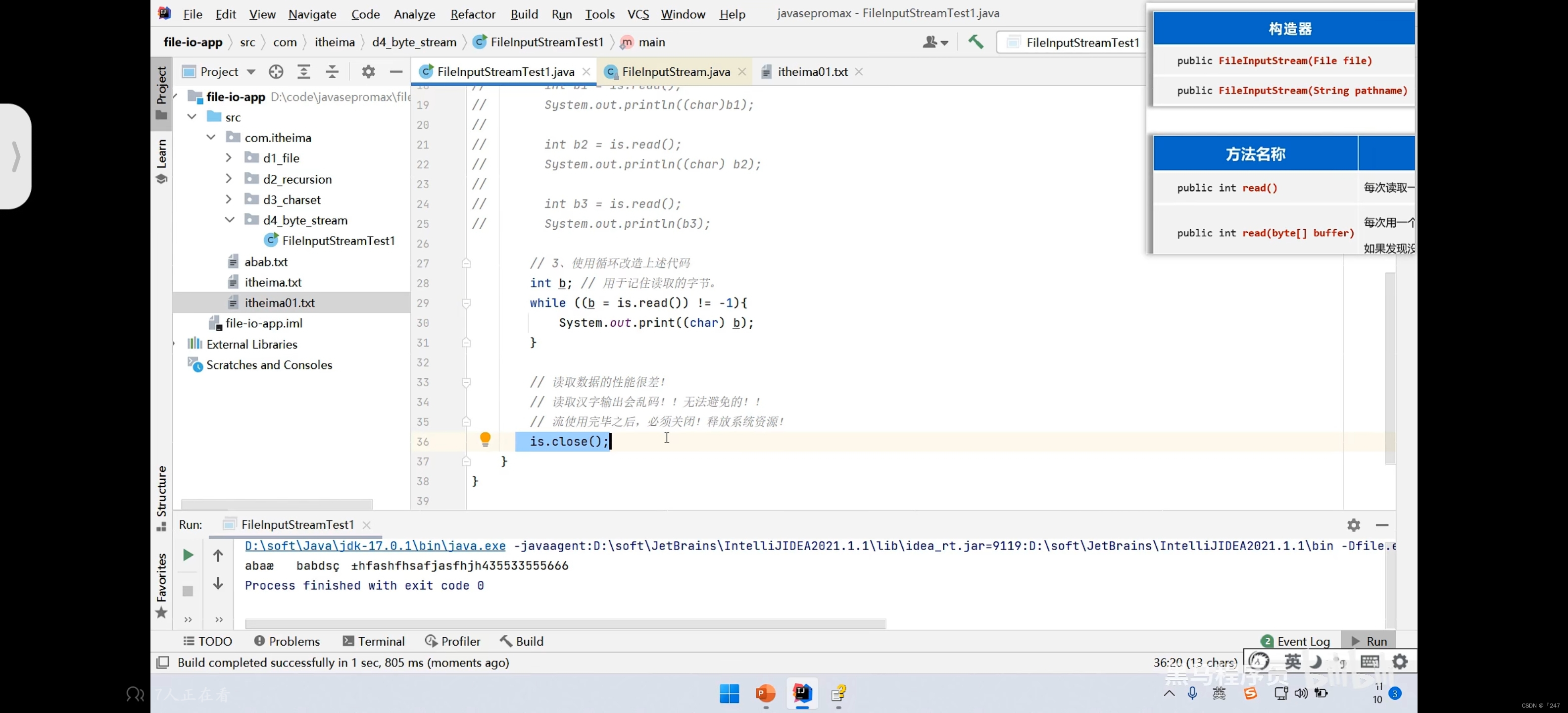
Task: Close the FileInputStreamTest1 run tab
Action: (366, 525)
